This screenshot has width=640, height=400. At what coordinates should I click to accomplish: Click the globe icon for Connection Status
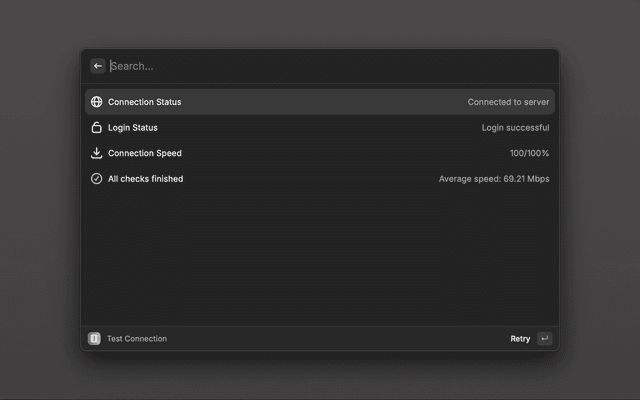(x=97, y=102)
